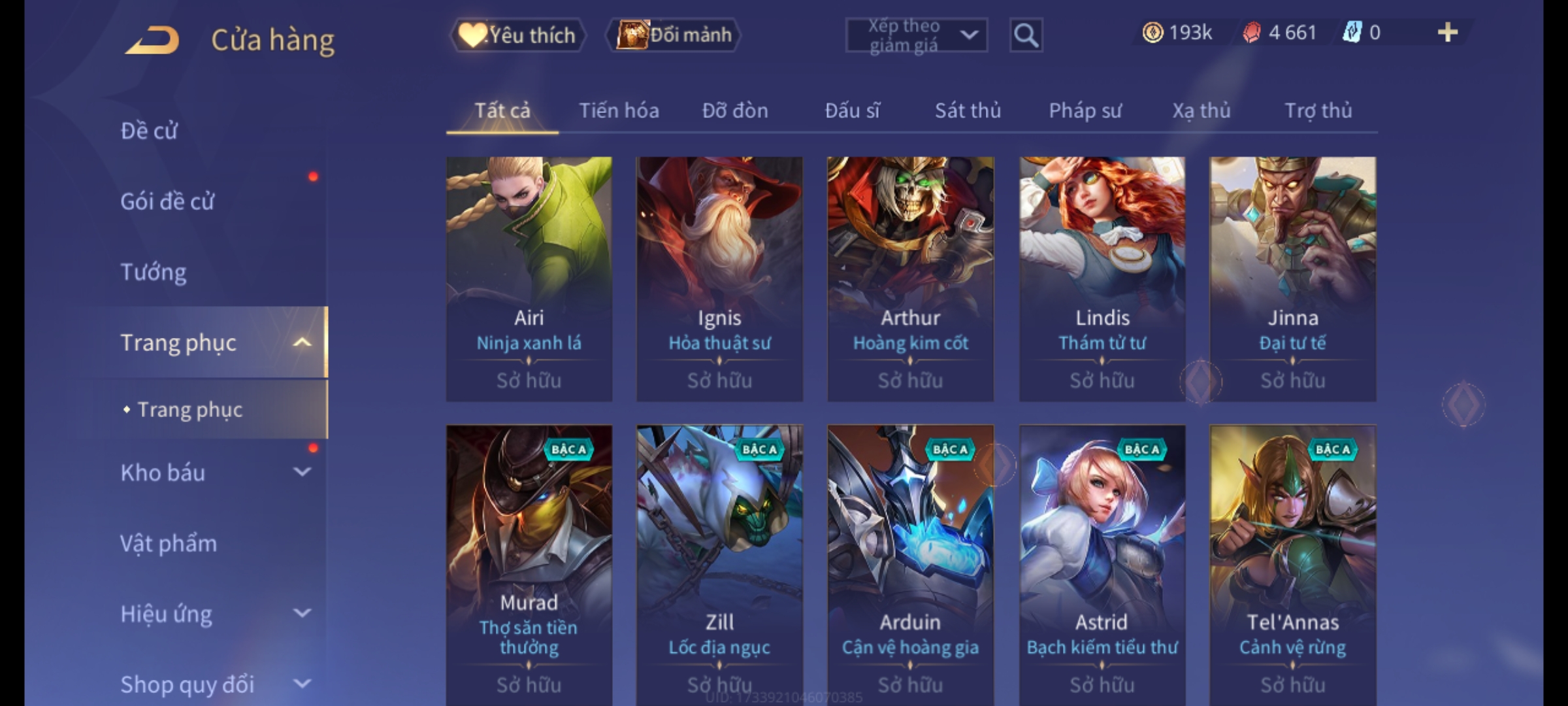
Task: Switch to the Pháp sư tab
Action: pos(1085,110)
